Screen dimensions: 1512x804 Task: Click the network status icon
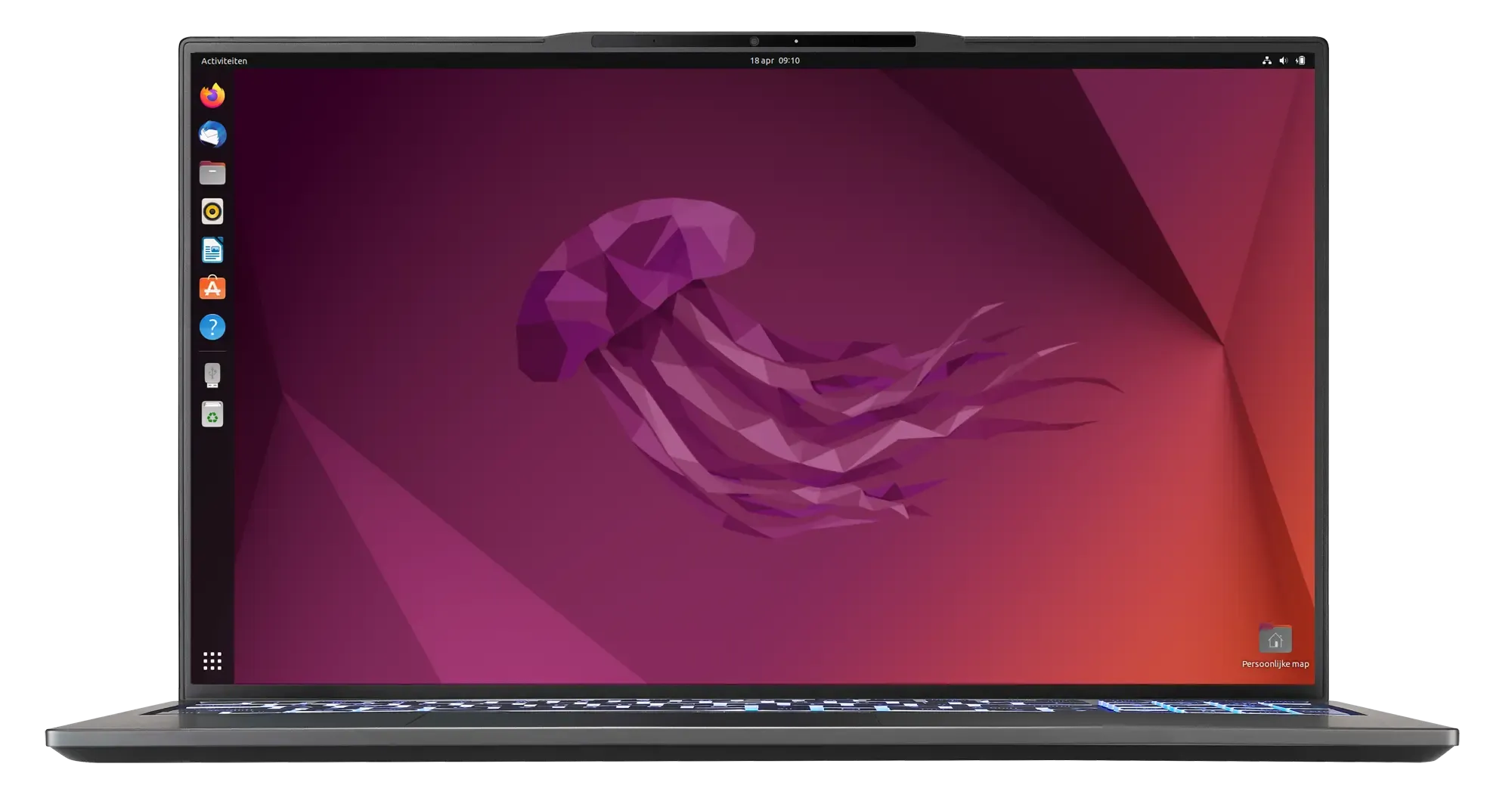(x=1267, y=61)
